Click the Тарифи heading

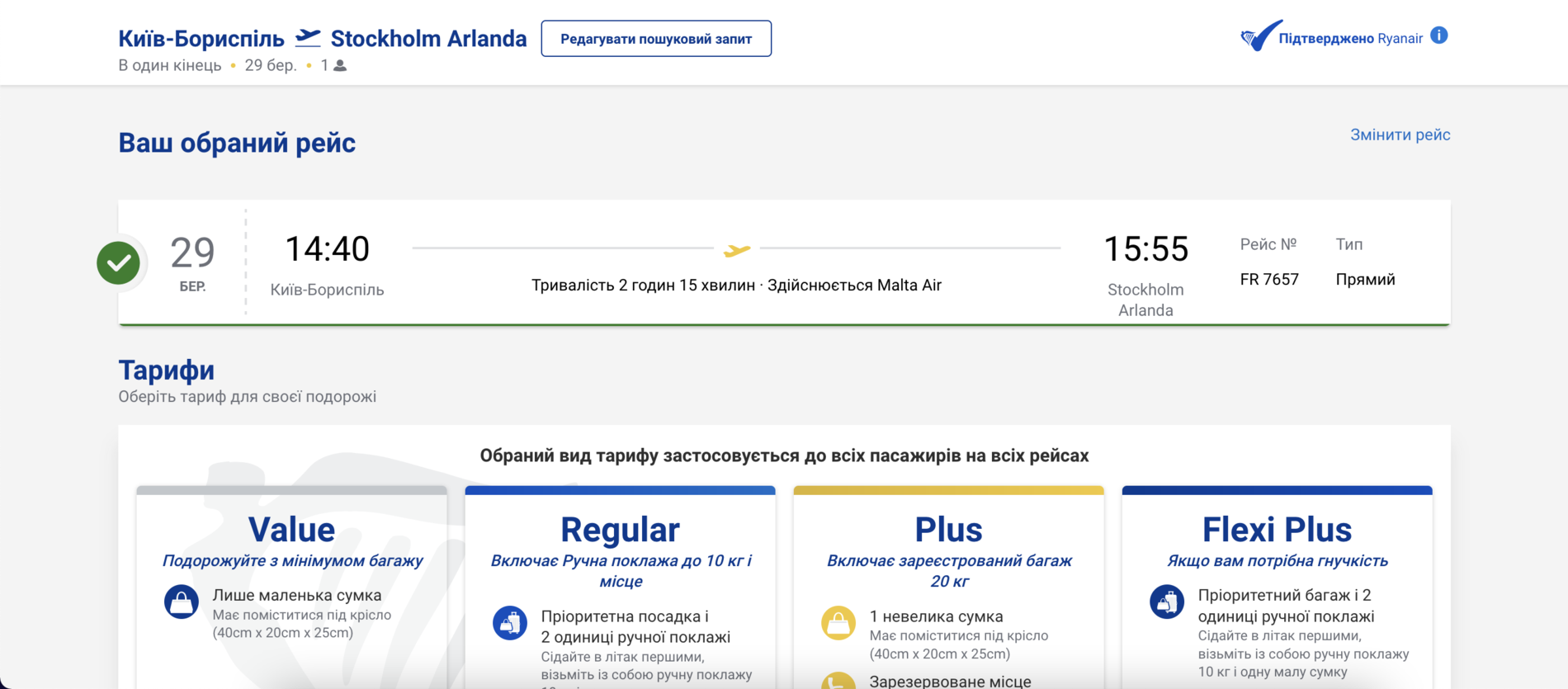[x=166, y=370]
